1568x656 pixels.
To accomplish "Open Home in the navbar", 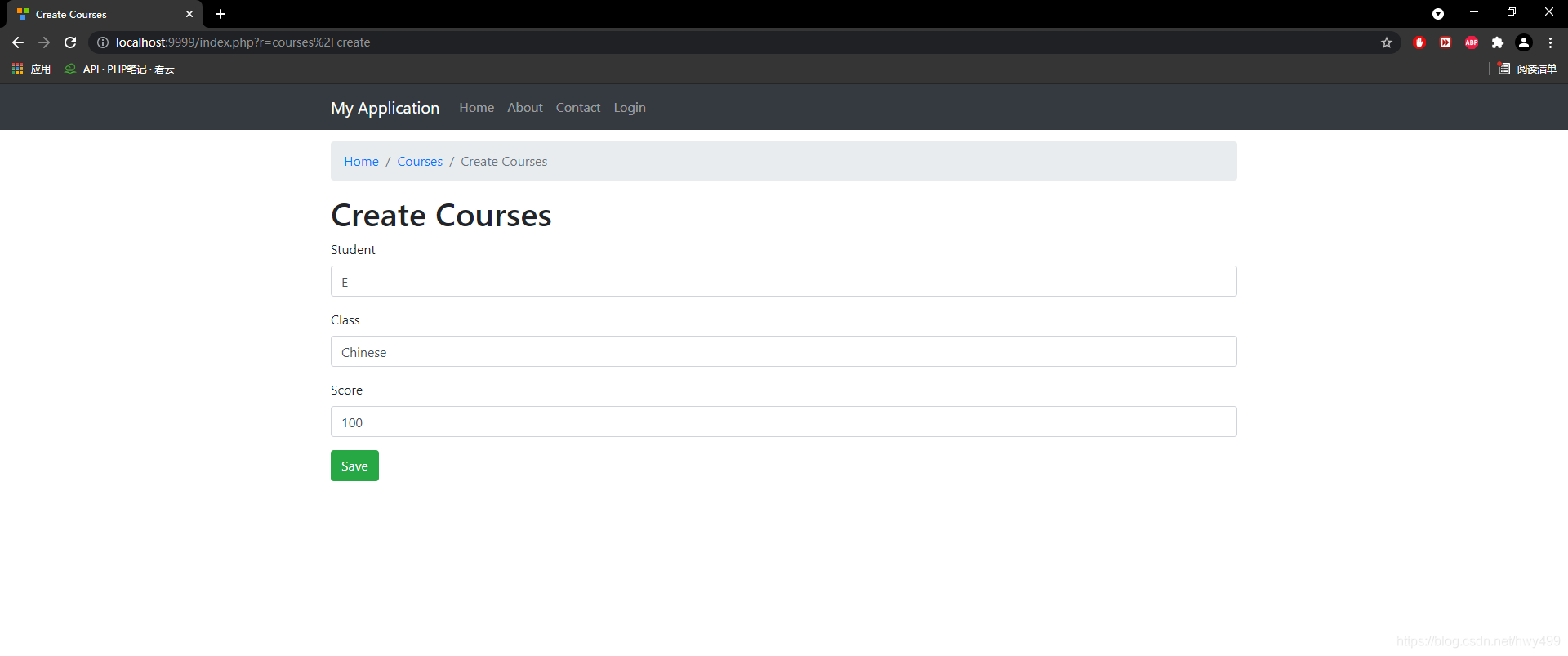I will [476, 108].
